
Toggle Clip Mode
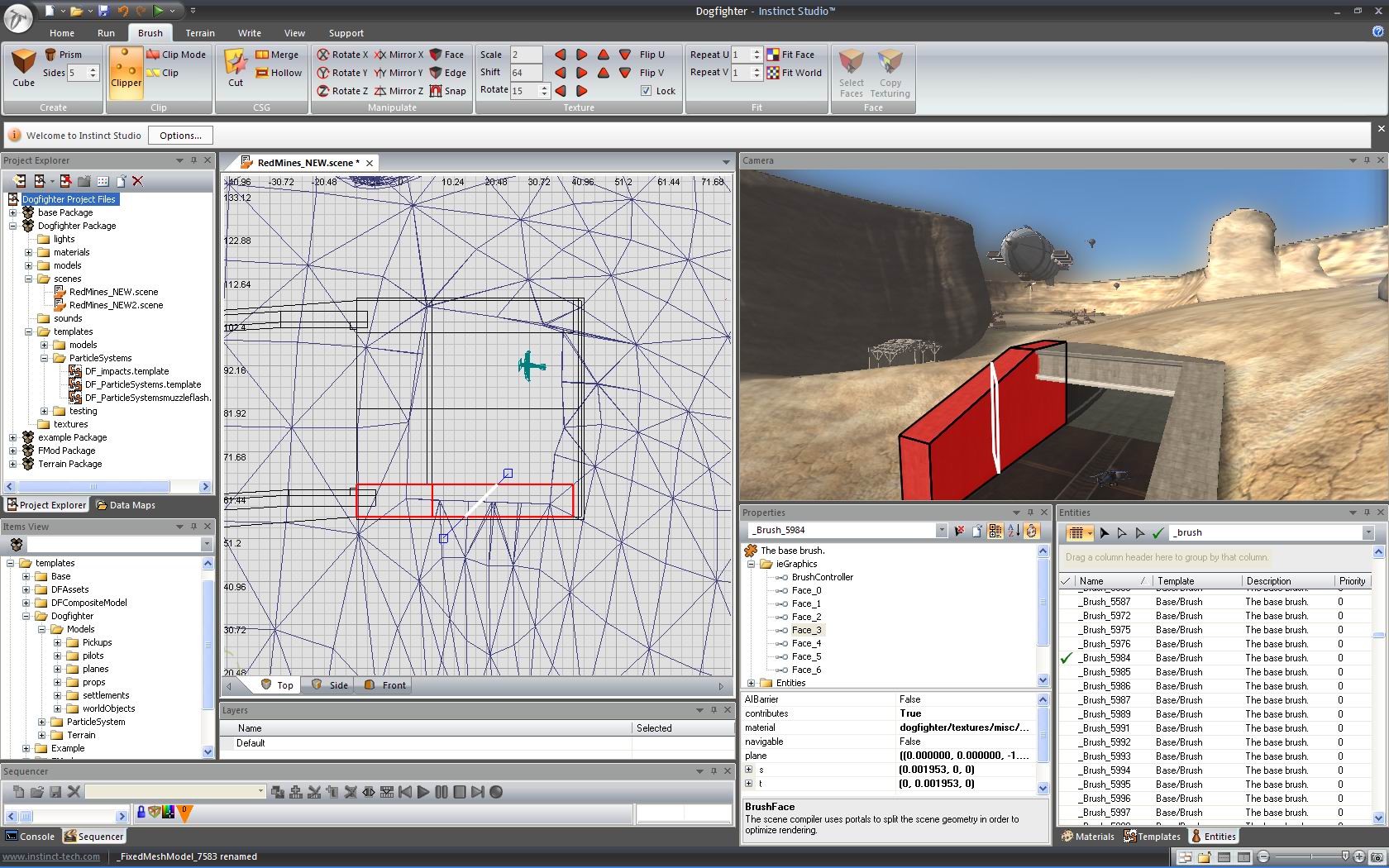point(176,55)
